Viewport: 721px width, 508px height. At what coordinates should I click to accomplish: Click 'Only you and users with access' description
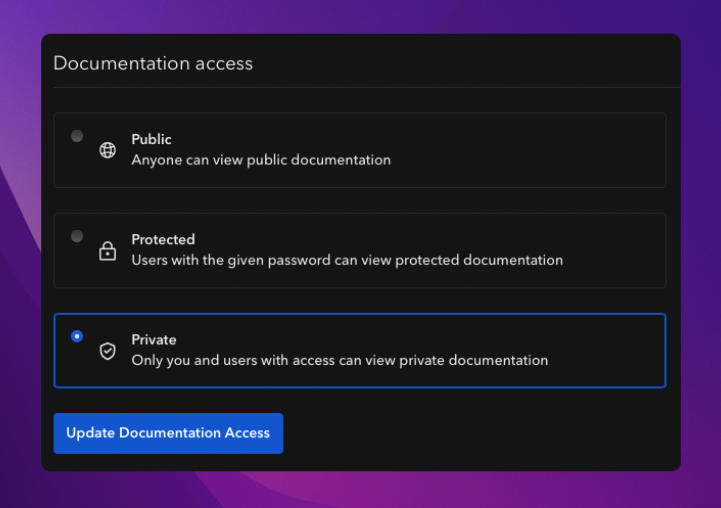[x=340, y=360]
